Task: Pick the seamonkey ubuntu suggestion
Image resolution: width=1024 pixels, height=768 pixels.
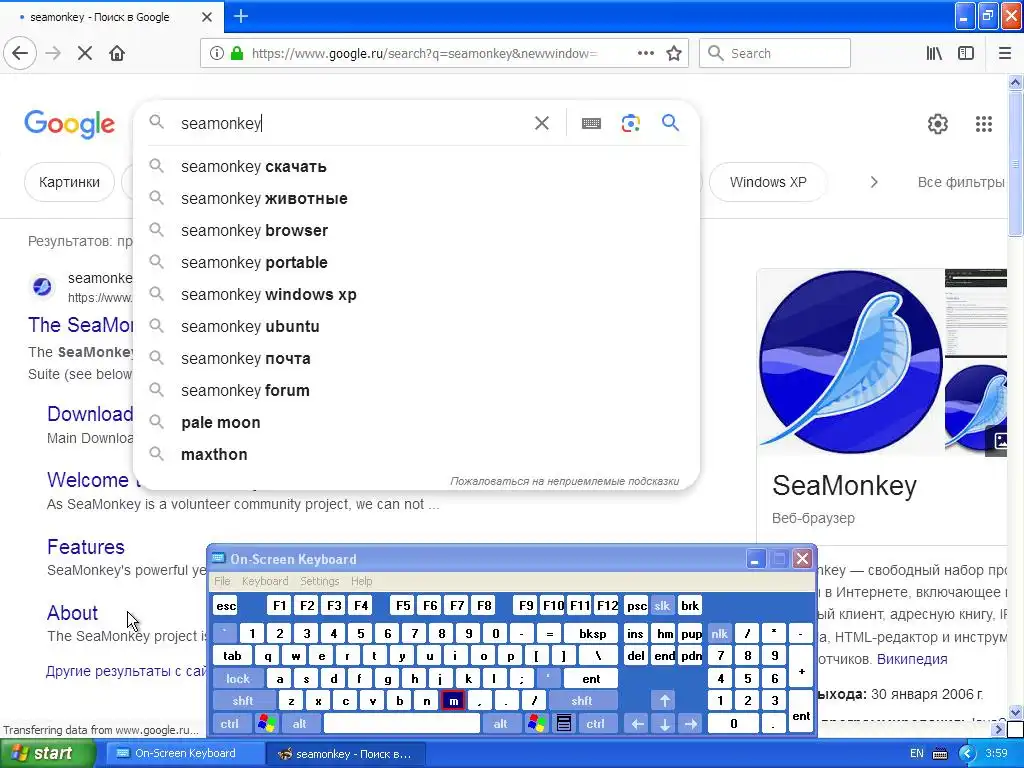Action: (x=417, y=327)
